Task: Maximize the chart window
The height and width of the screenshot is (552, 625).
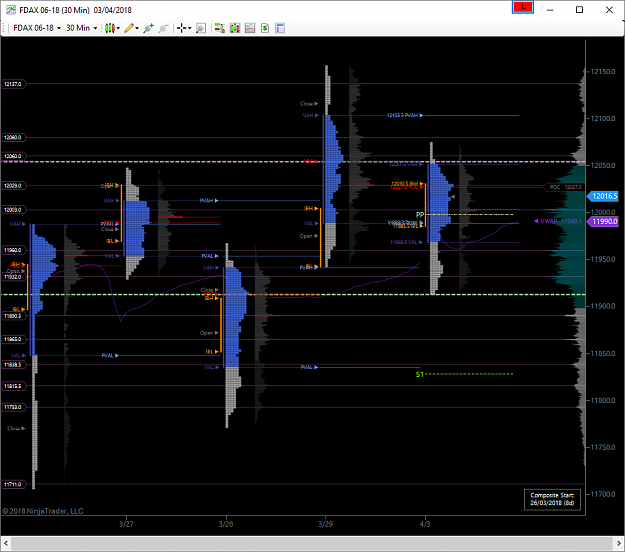Action: coord(580,10)
